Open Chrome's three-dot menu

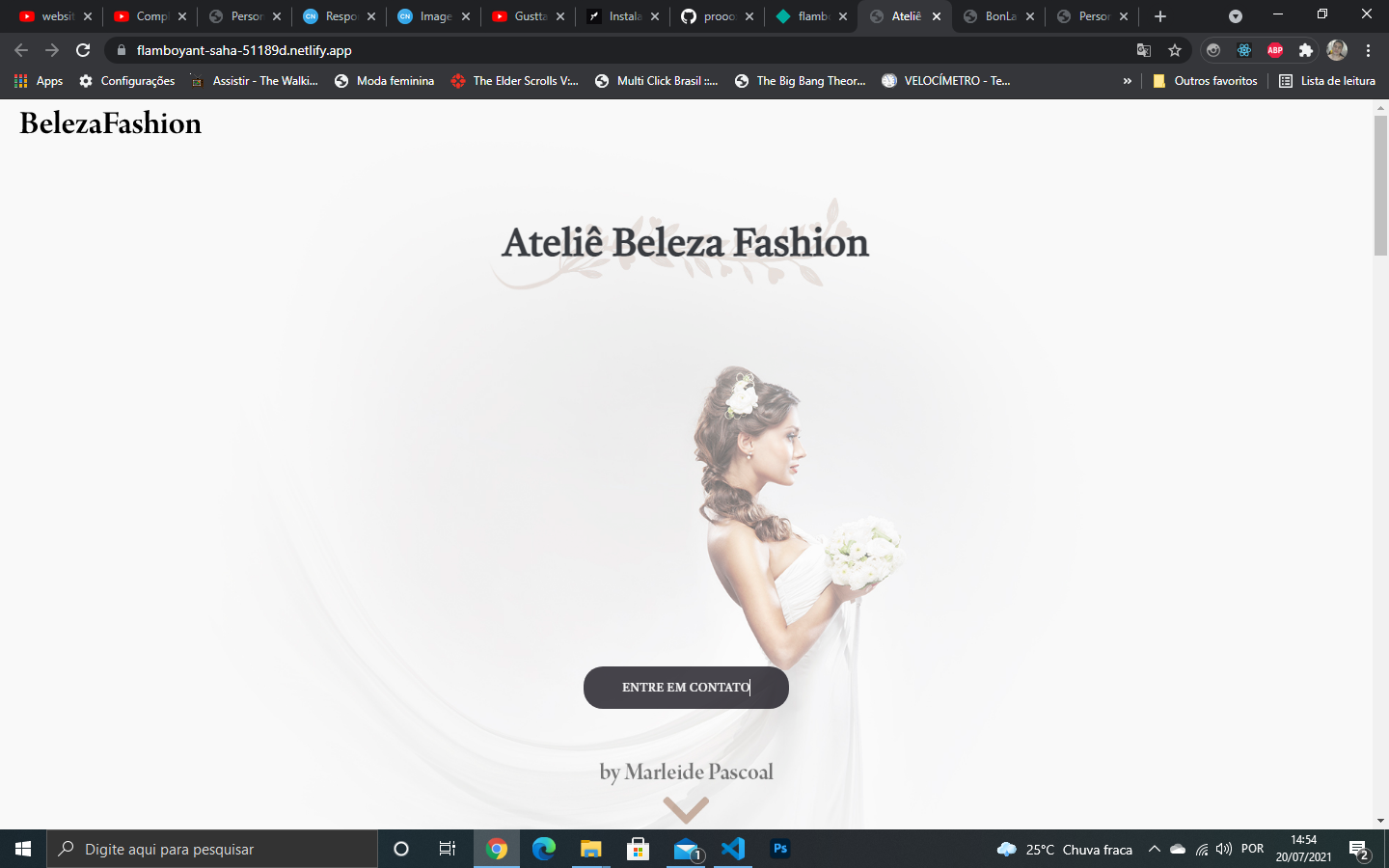click(x=1368, y=50)
